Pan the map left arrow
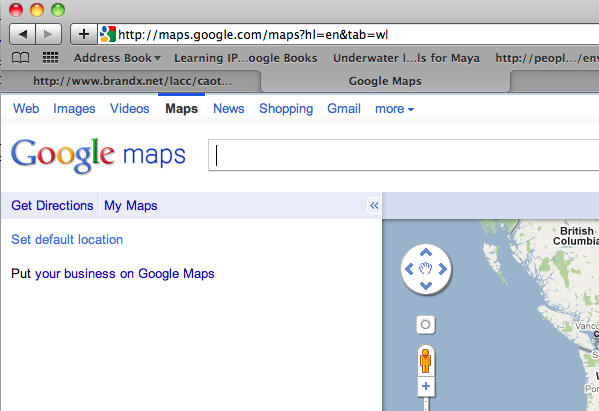Viewport: 599px width, 411px height. (409, 269)
